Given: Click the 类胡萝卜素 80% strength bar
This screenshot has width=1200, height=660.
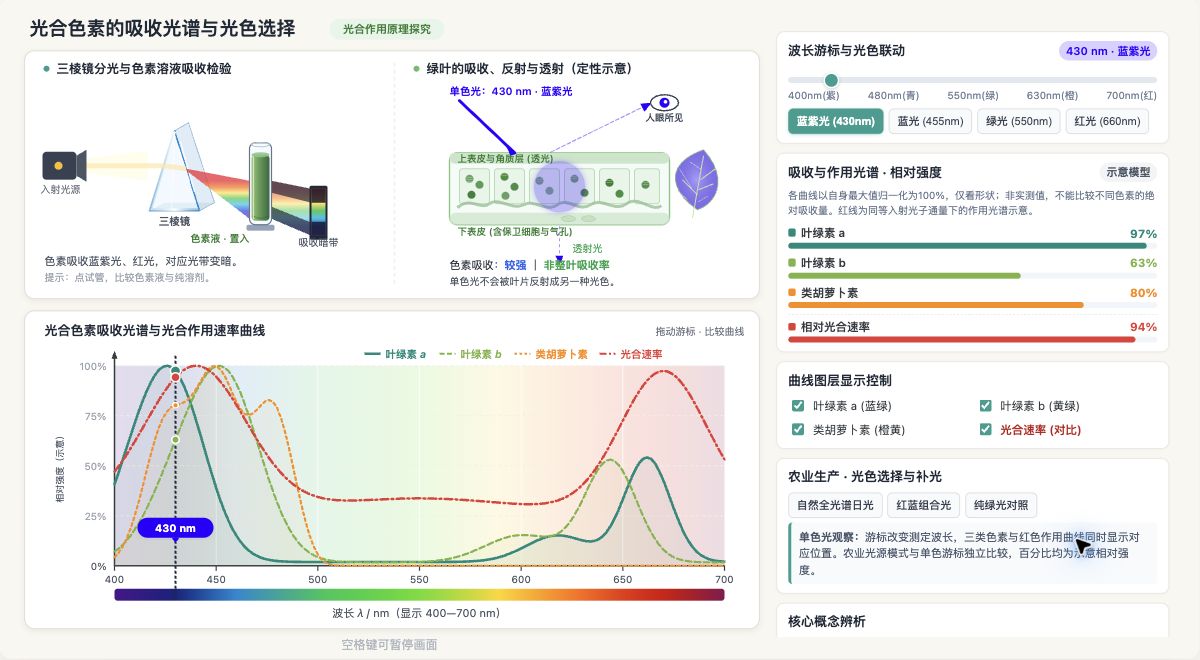Looking at the screenshot, I should coord(972,305).
